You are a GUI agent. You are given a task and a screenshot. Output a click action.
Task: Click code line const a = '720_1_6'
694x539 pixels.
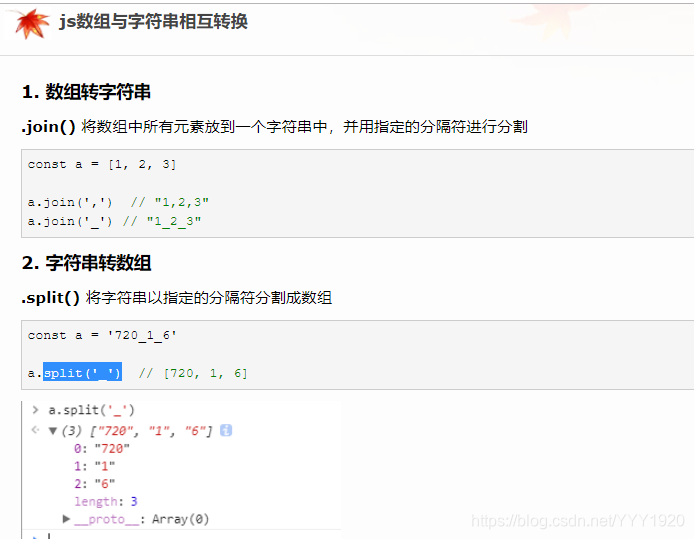102,335
